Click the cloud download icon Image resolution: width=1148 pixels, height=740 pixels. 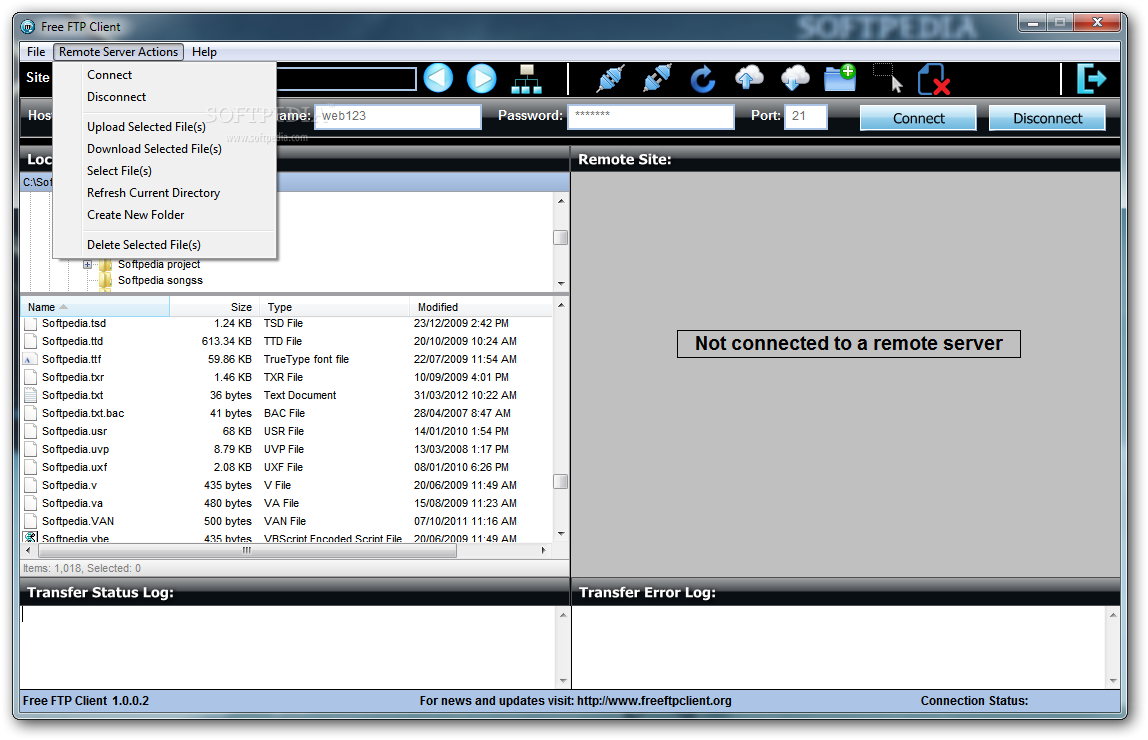coord(795,78)
